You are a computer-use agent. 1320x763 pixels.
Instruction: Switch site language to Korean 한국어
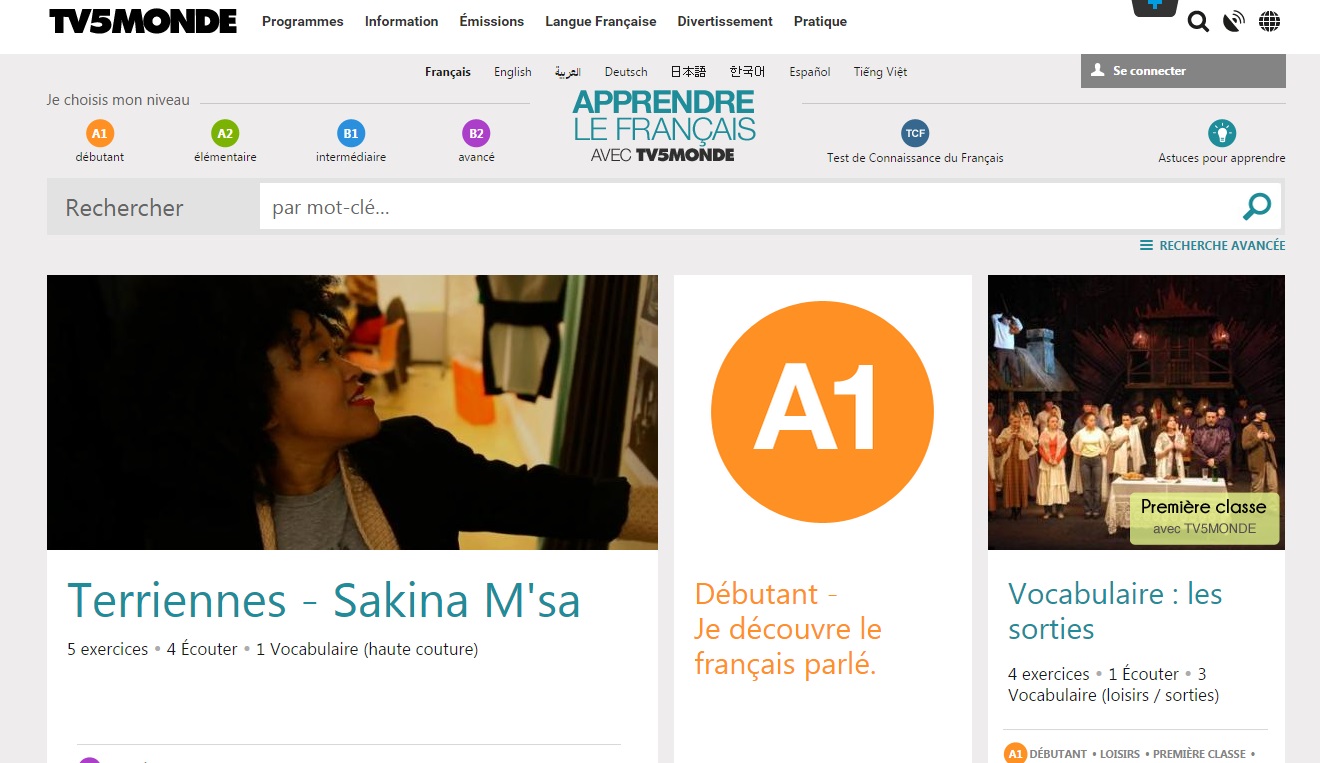[747, 72]
